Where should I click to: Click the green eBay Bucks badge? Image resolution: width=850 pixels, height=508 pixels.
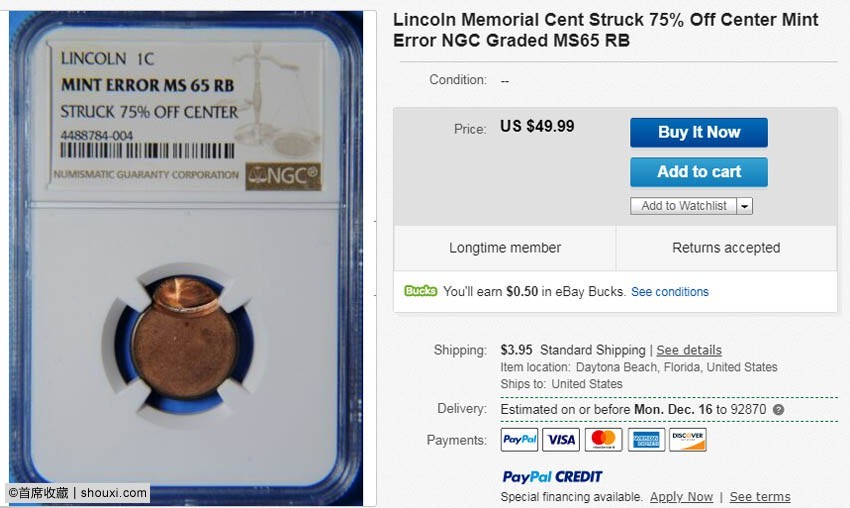pos(420,291)
